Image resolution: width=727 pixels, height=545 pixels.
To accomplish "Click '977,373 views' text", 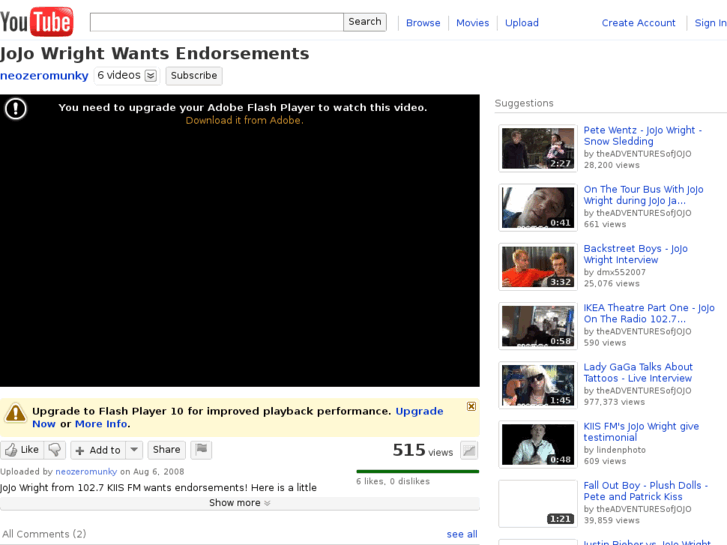I will tap(614, 402).
